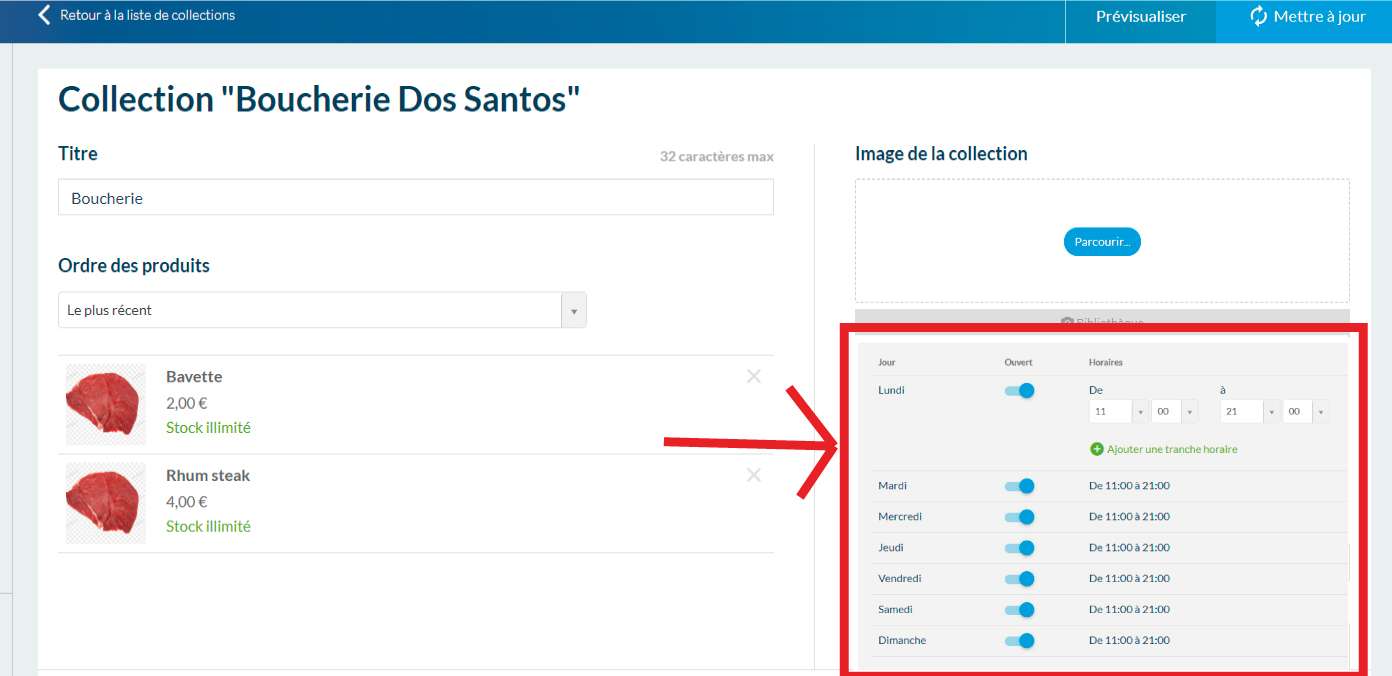
Task: Toggle the Samedi open switch
Action: pos(1020,610)
